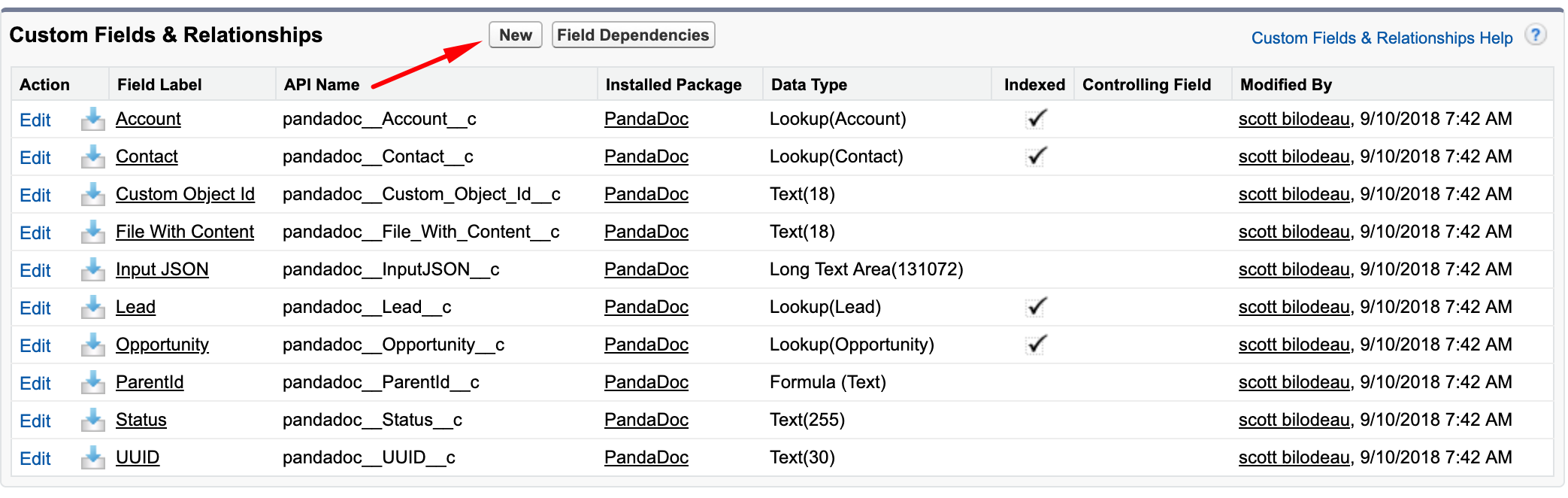Click the download icon beside Status field

coord(92,420)
